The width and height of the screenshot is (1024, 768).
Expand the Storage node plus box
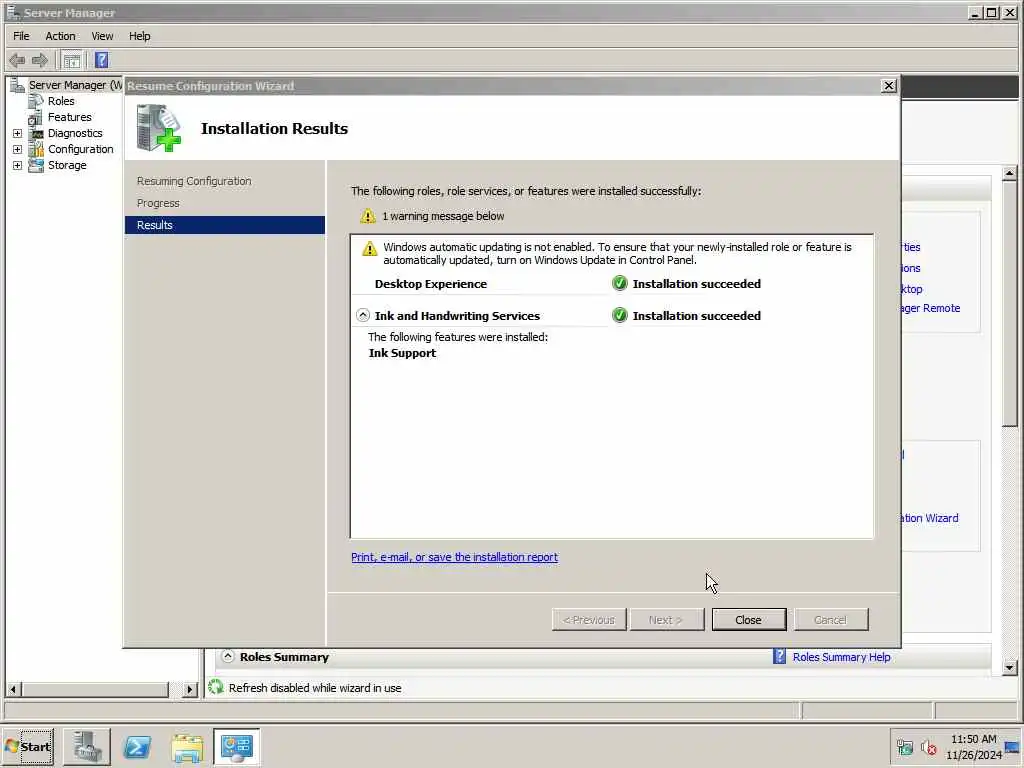18,165
